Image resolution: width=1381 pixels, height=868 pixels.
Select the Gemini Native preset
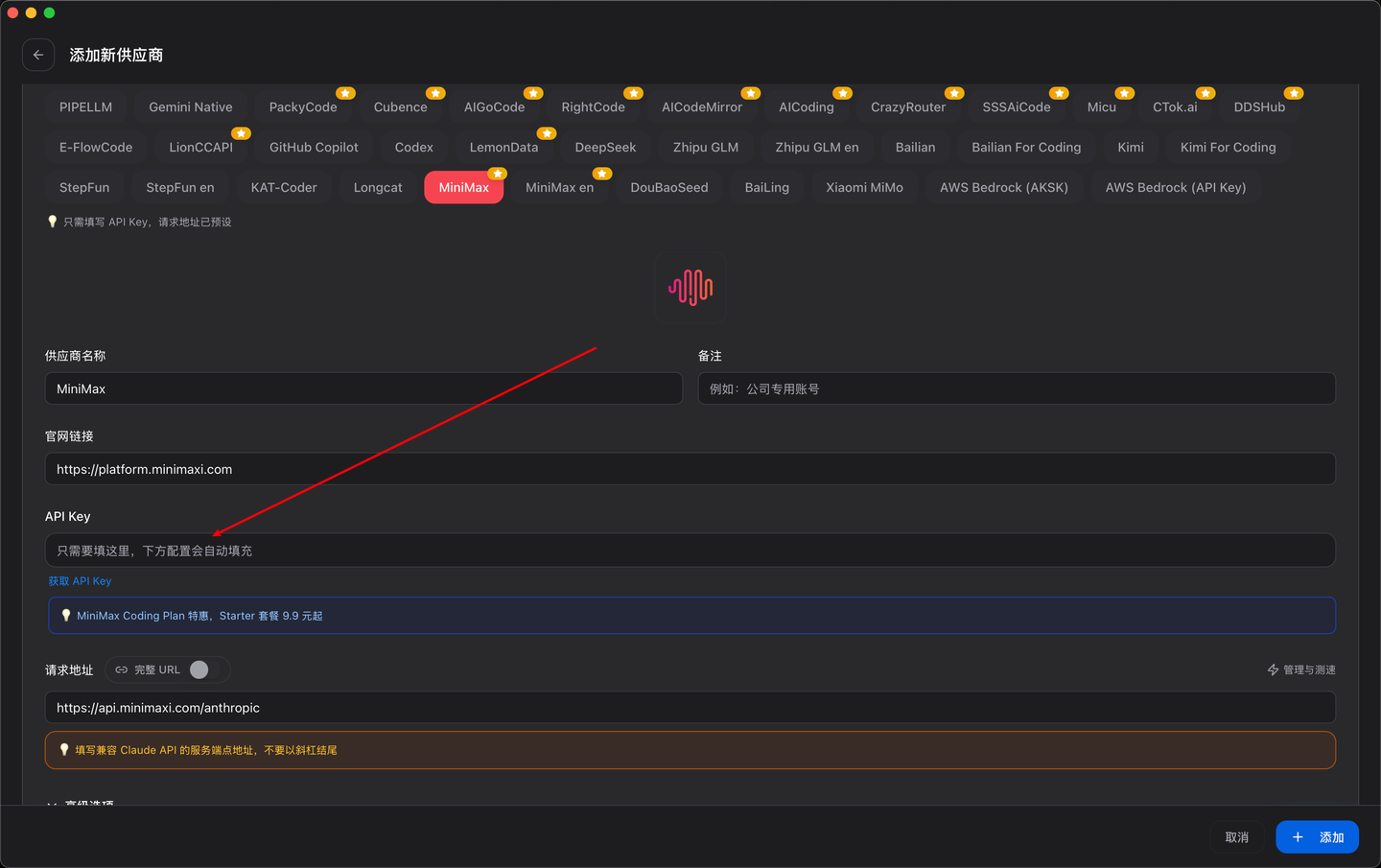[x=191, y=107]
